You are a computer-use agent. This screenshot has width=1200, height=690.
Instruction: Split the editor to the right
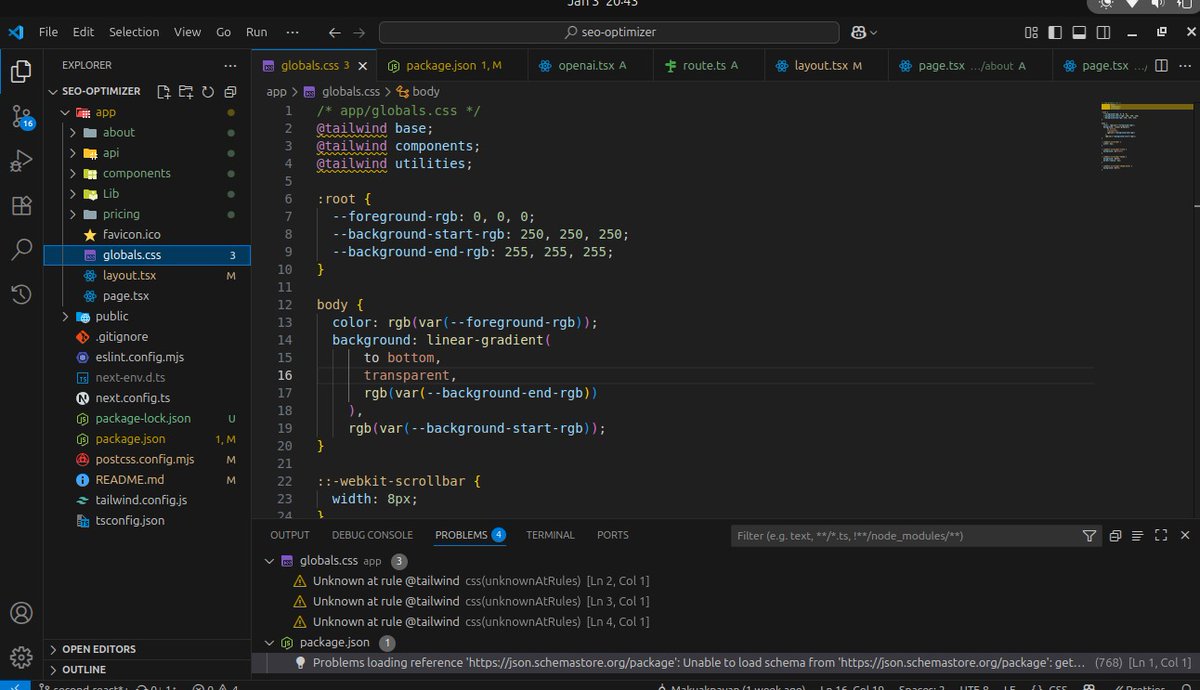[1161, 66]
